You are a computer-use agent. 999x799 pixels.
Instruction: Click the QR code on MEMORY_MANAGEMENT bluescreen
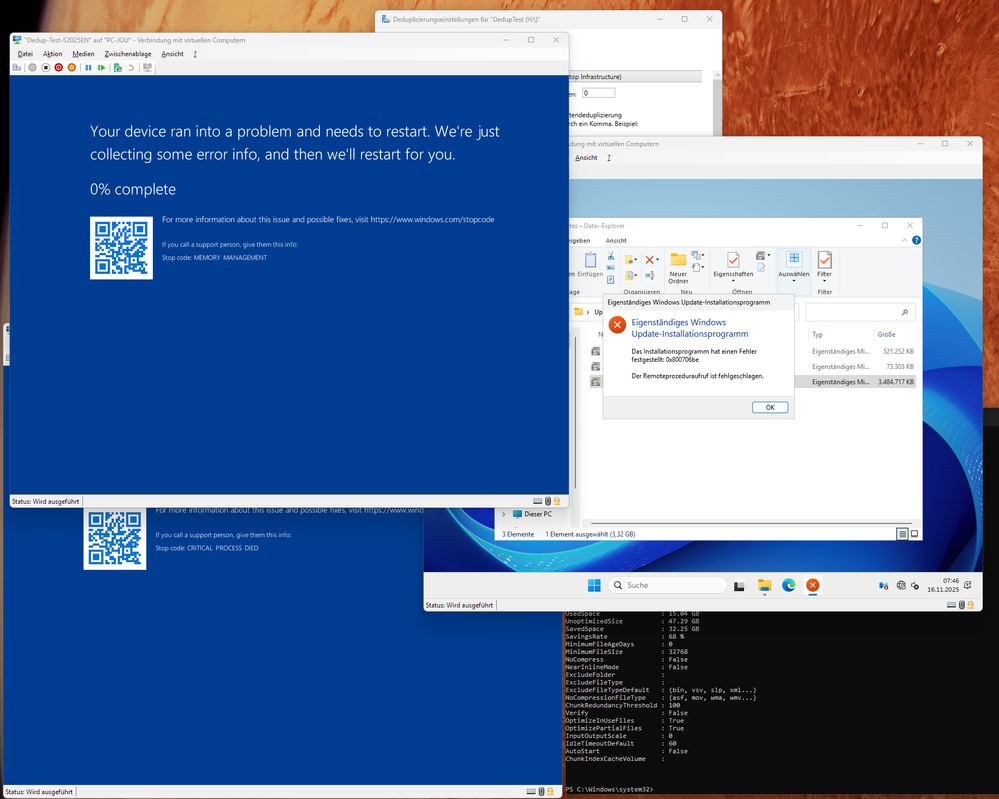pyautogui.click(x=121, y=248)
